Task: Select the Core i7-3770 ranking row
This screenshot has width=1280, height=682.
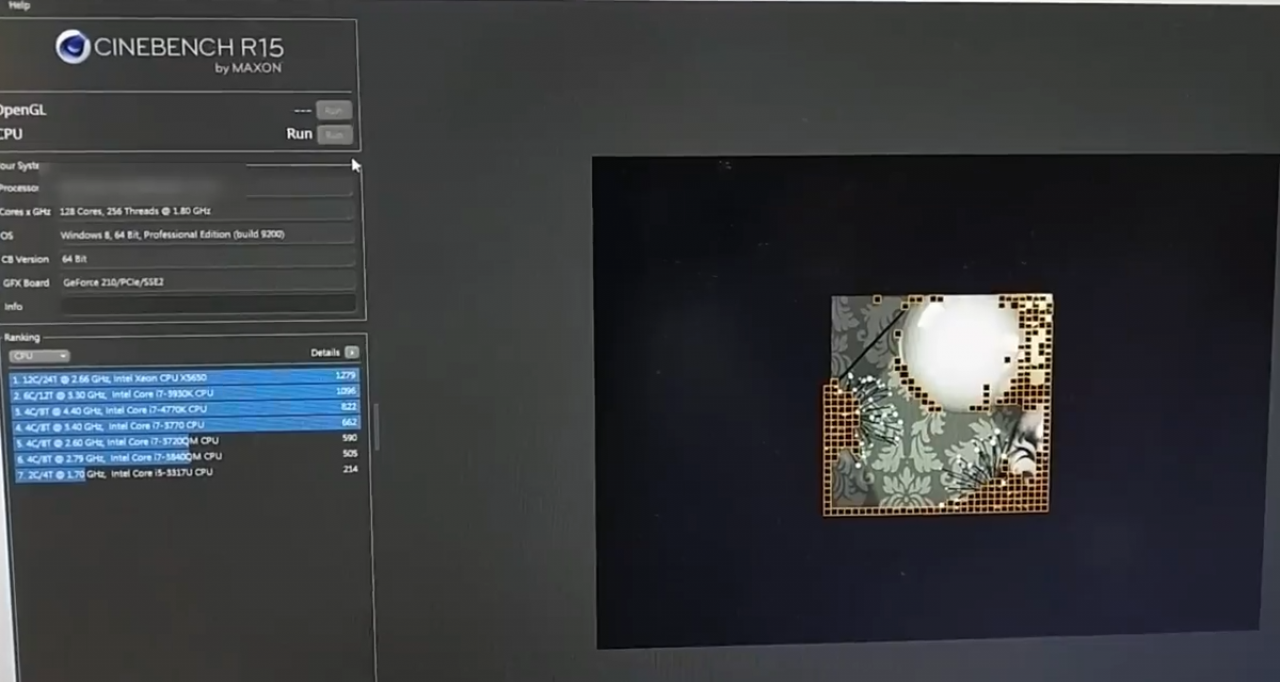Action: tap(184, 425)
